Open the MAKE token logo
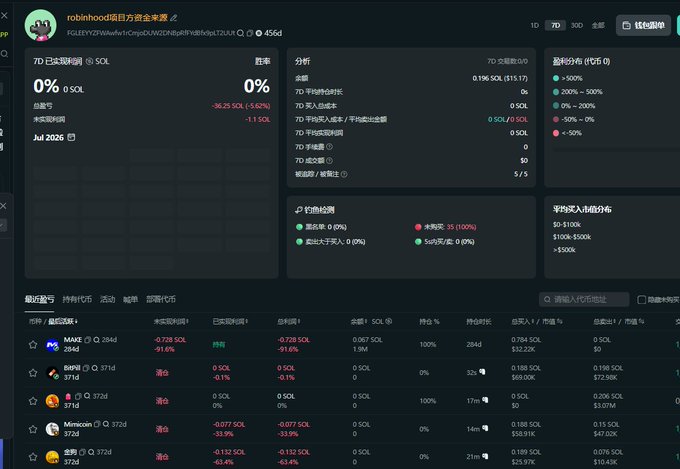 pyautogui.click(x=52, y=345)
